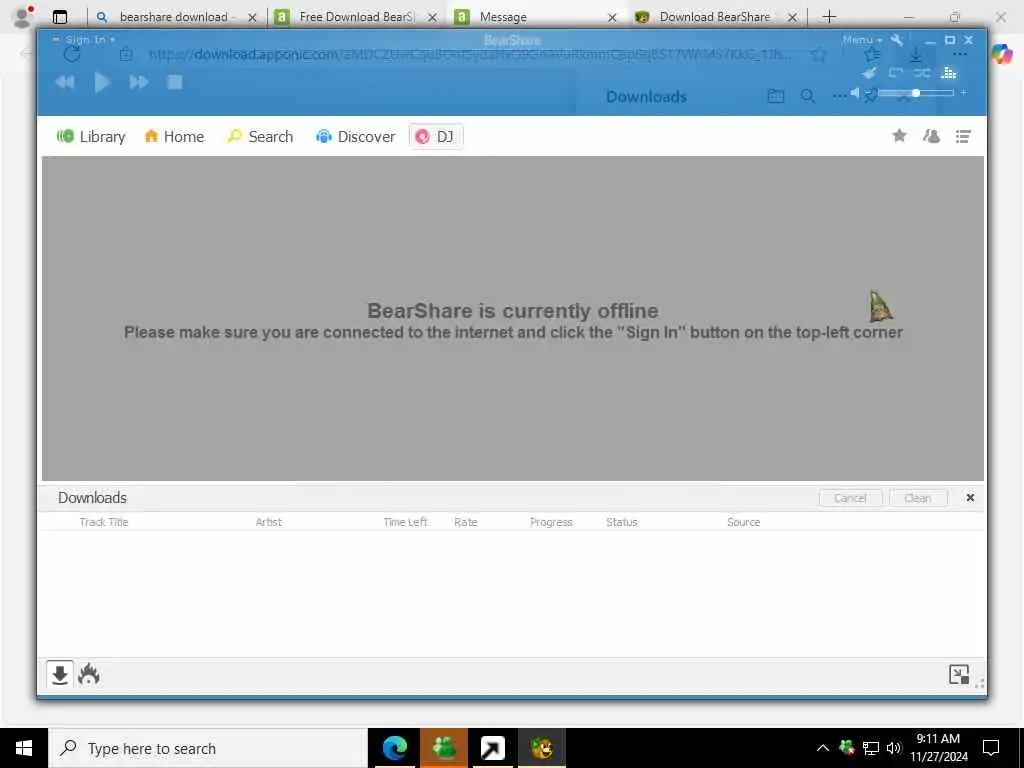Click the Rate column header
1024x768 pixels.
(466, 522)
